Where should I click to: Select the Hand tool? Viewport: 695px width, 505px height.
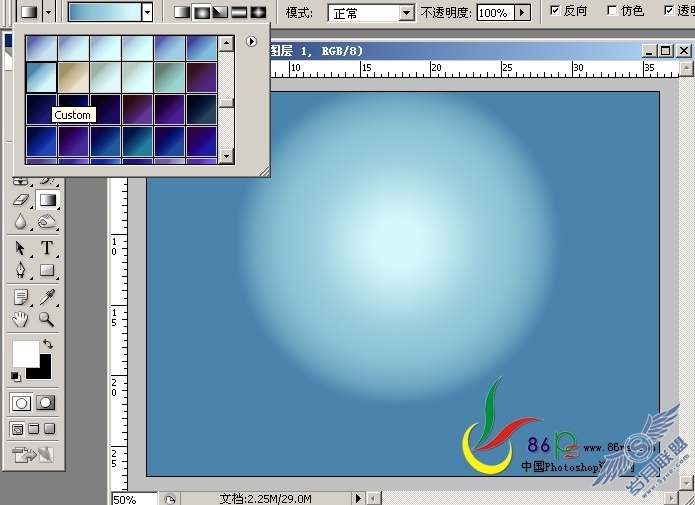click(21, 319)
